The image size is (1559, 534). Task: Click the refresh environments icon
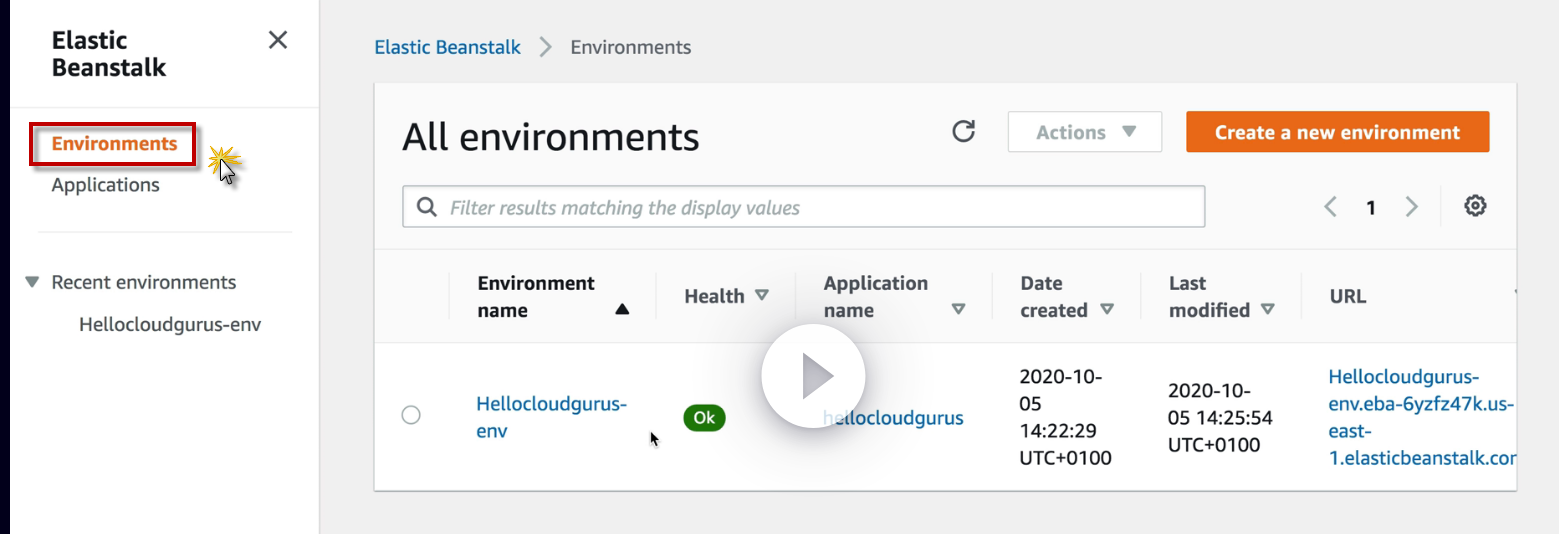963,131
